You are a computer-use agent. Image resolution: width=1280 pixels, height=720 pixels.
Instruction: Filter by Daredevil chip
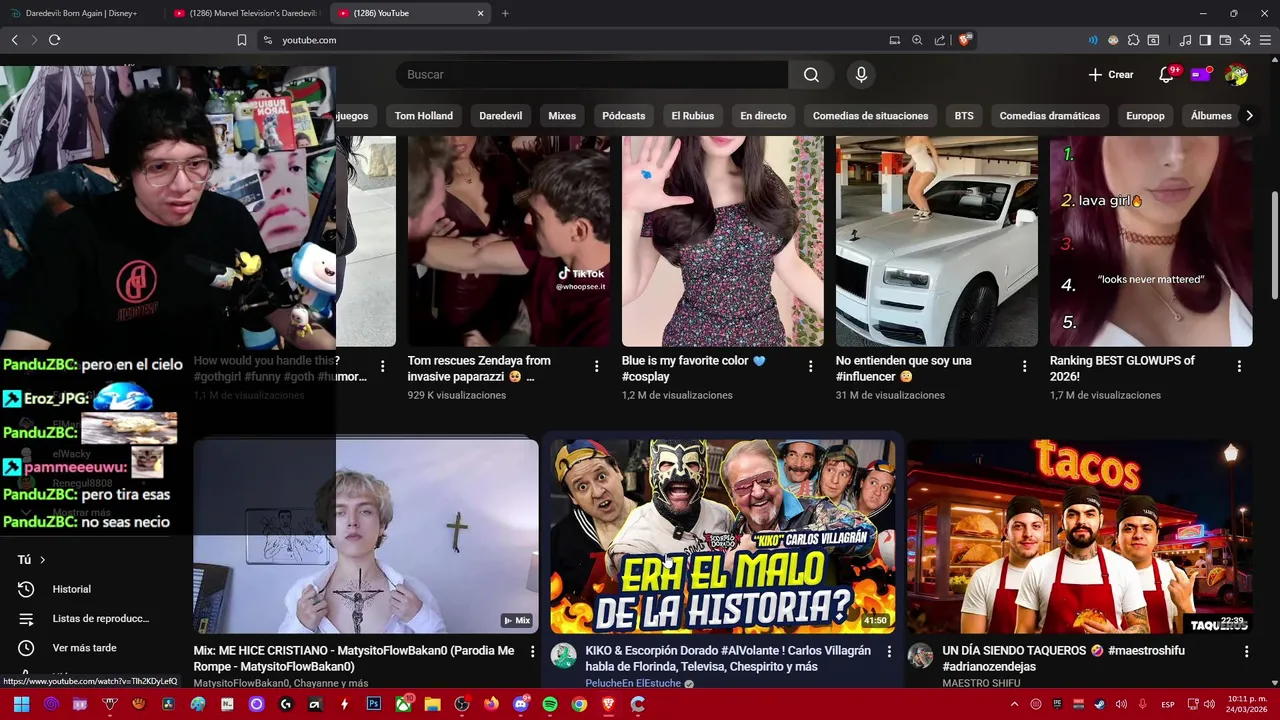tap(500, 116)
